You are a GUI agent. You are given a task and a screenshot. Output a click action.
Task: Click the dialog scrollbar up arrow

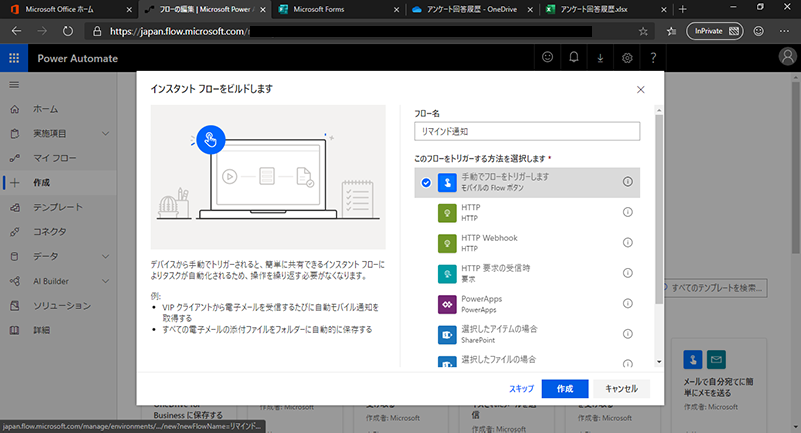tap(659, 110)
